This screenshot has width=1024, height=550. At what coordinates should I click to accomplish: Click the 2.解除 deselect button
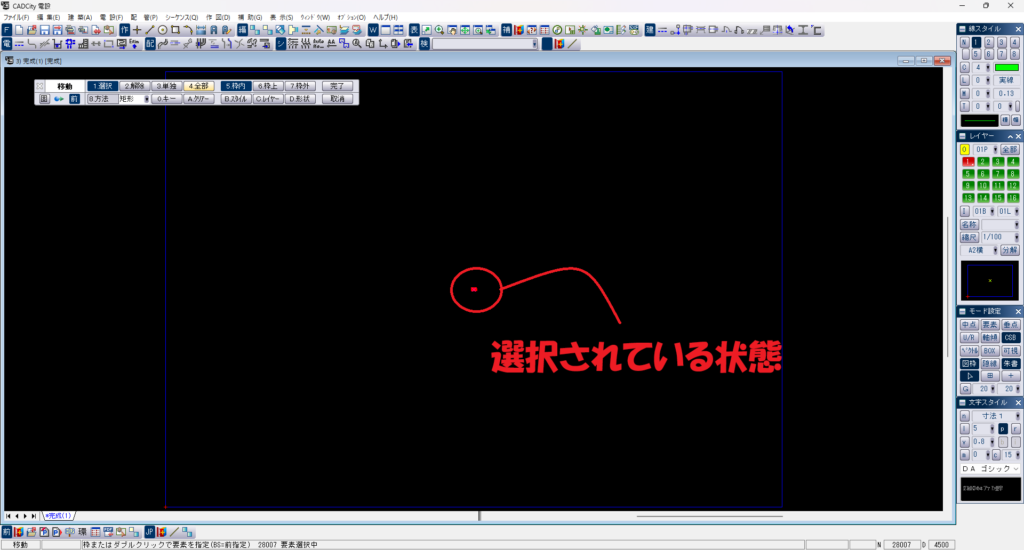134,86
